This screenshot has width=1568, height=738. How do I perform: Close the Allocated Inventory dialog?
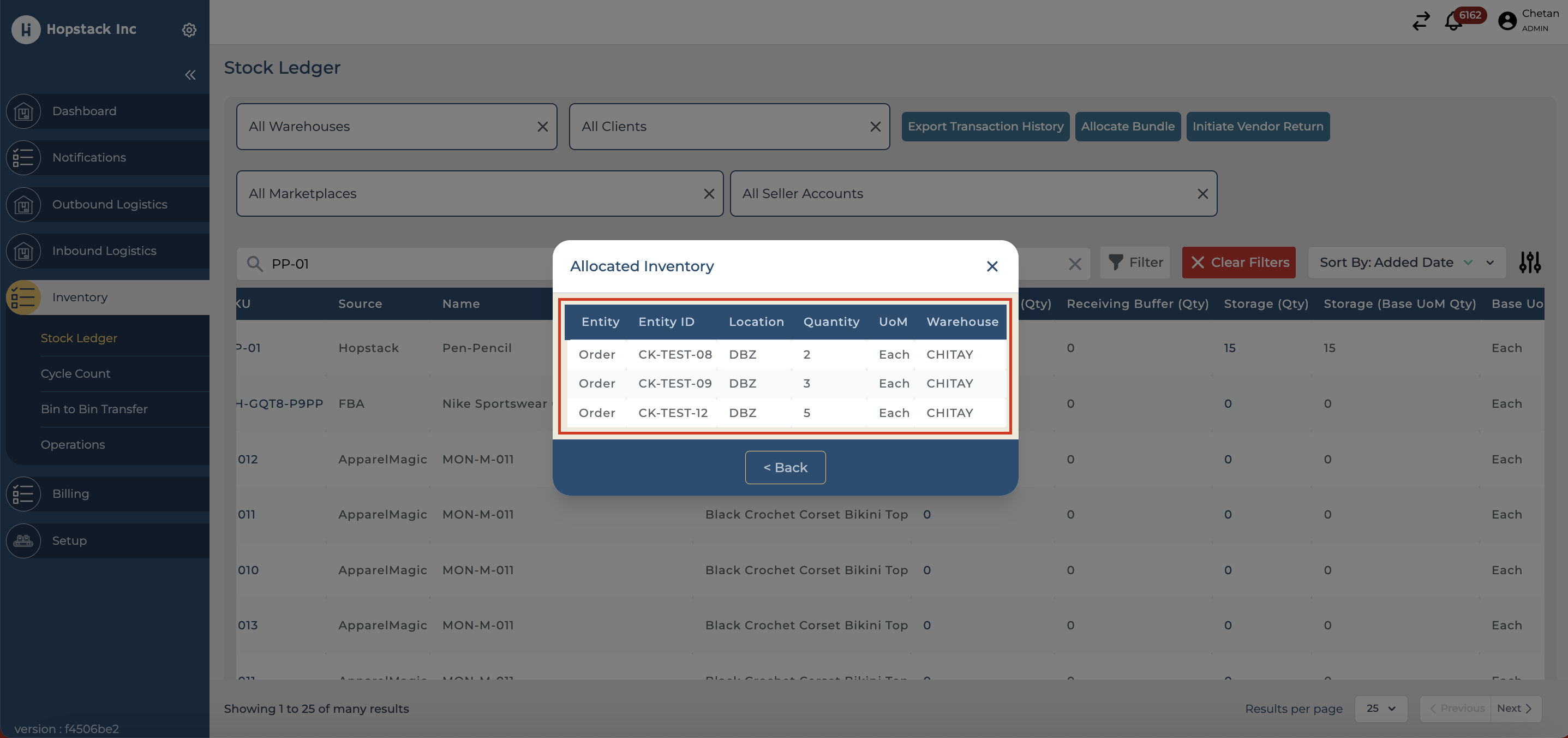991,266
